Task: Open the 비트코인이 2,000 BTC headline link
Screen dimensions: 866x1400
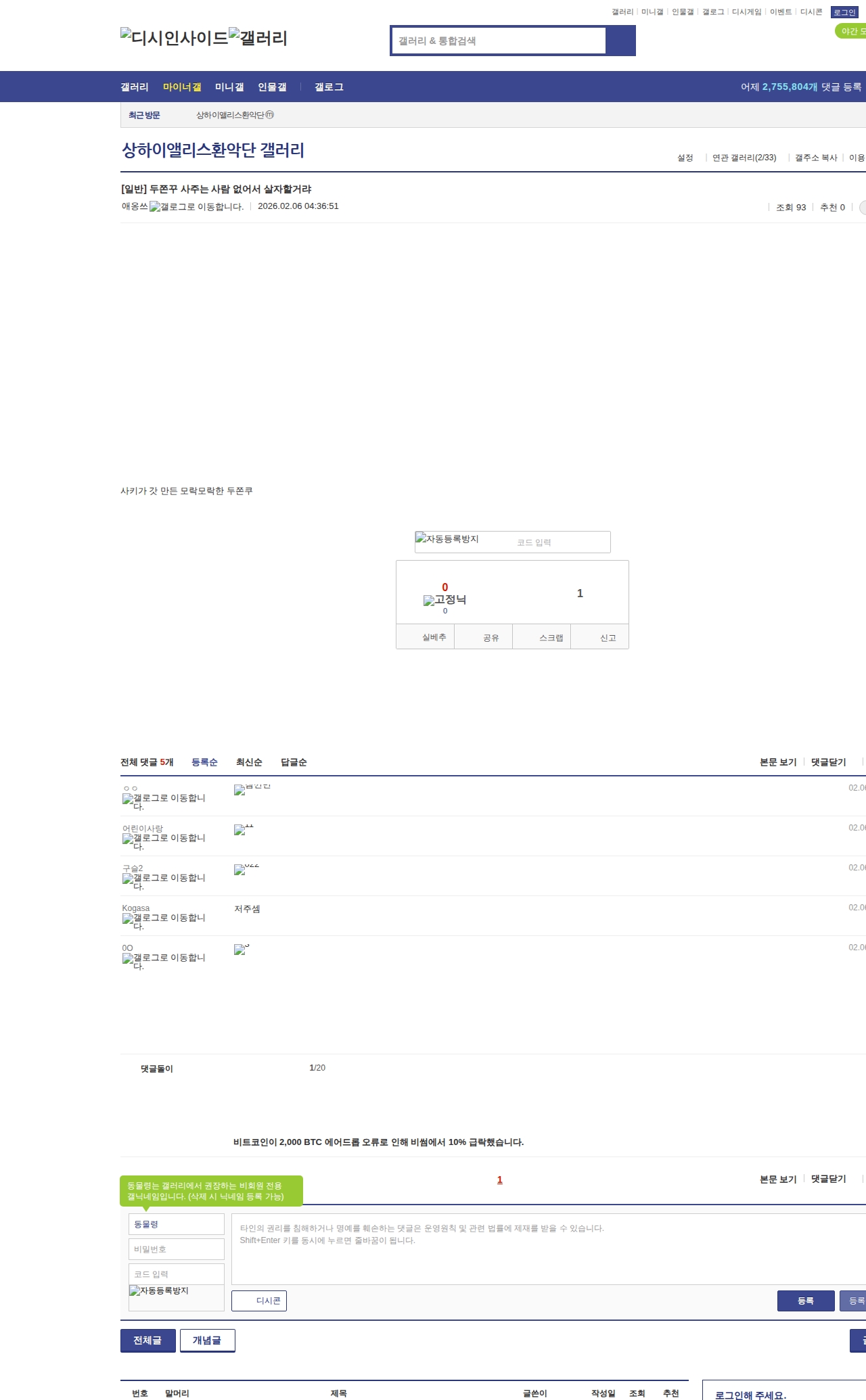Action: point(378,1142)
